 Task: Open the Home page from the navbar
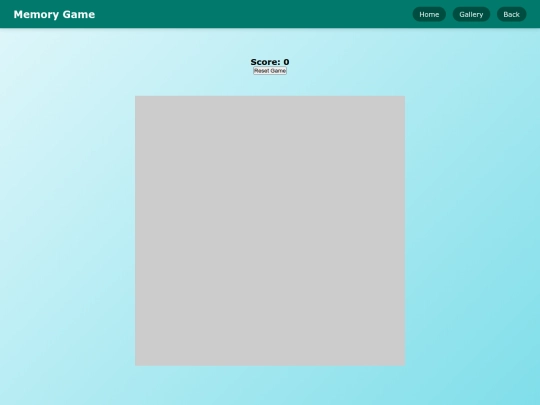(429, 14)
